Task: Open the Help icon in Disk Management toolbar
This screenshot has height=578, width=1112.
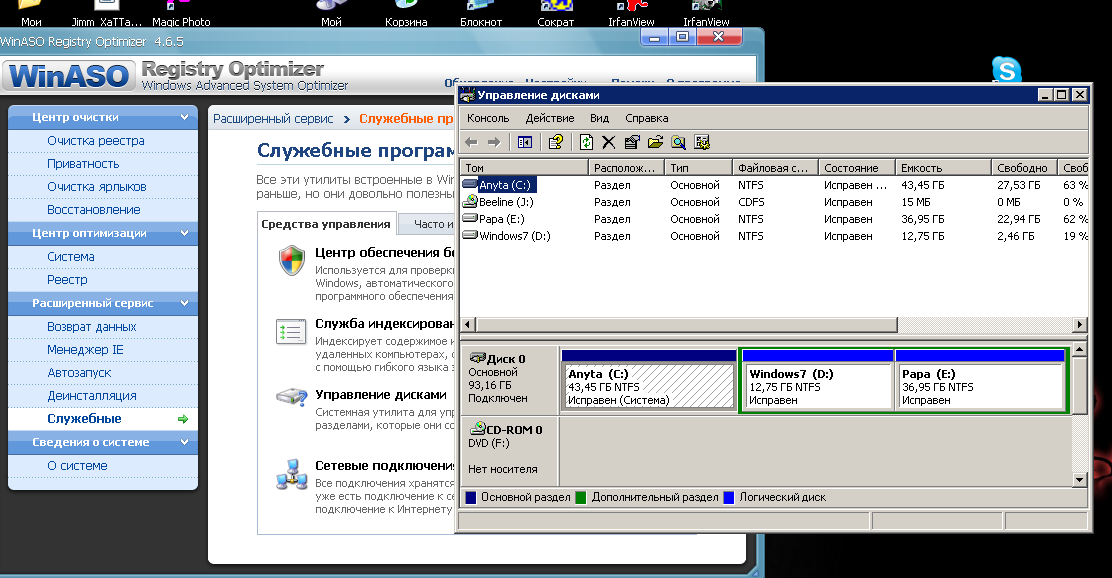Action: pos(556,143)
